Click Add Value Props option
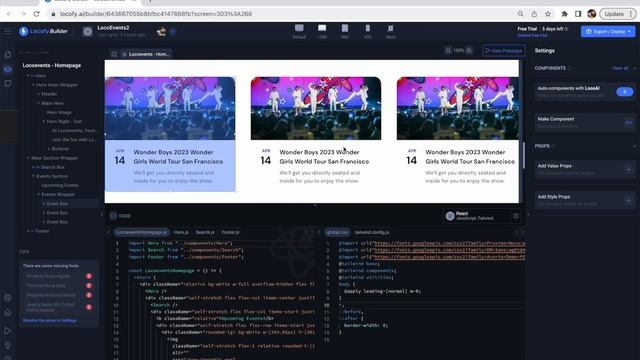This screenshot has width=640, height=360. pos(584,169)
